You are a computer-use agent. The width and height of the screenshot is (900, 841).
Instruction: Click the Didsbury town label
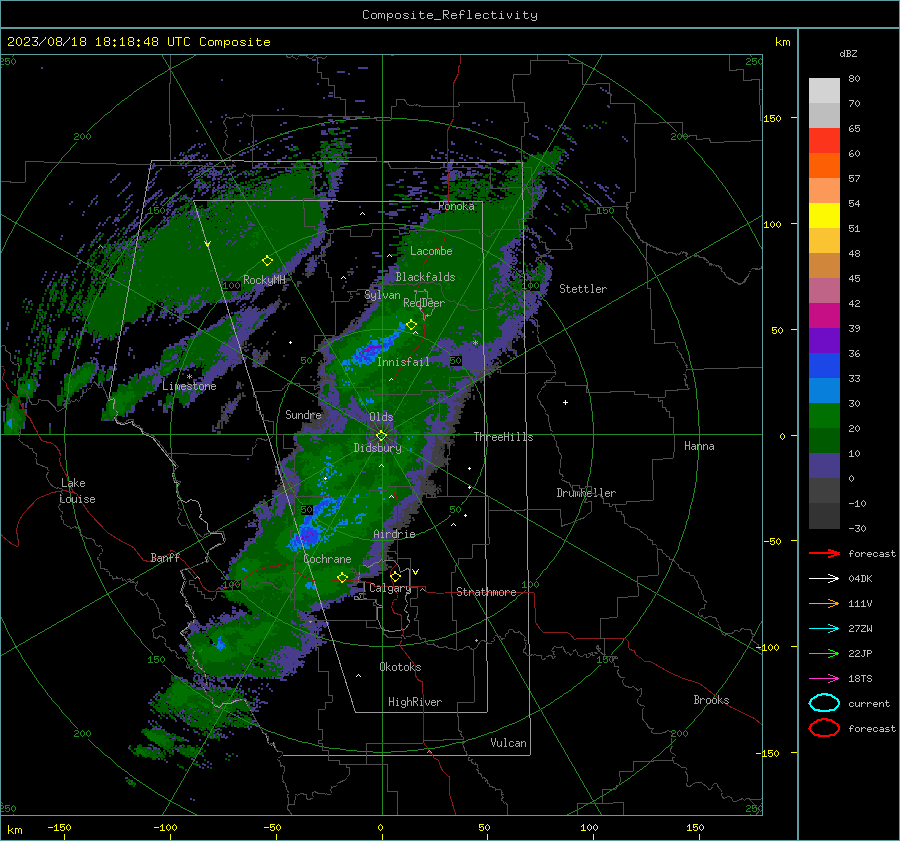377,448
